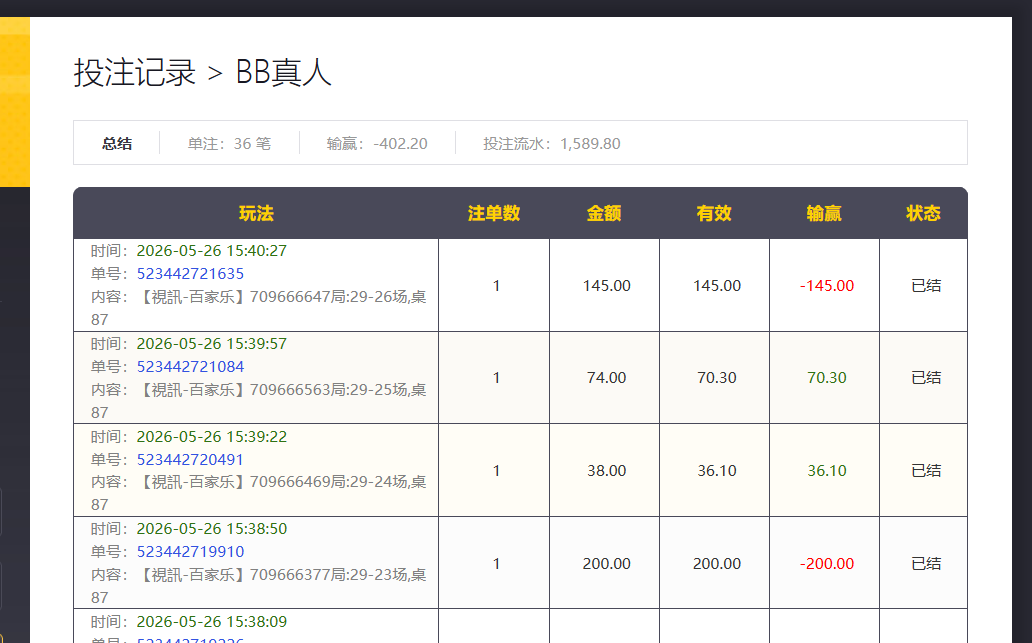Click timestamp 2026-05-26 15:40:27
1032x643 pixels.
pos(212,251)
